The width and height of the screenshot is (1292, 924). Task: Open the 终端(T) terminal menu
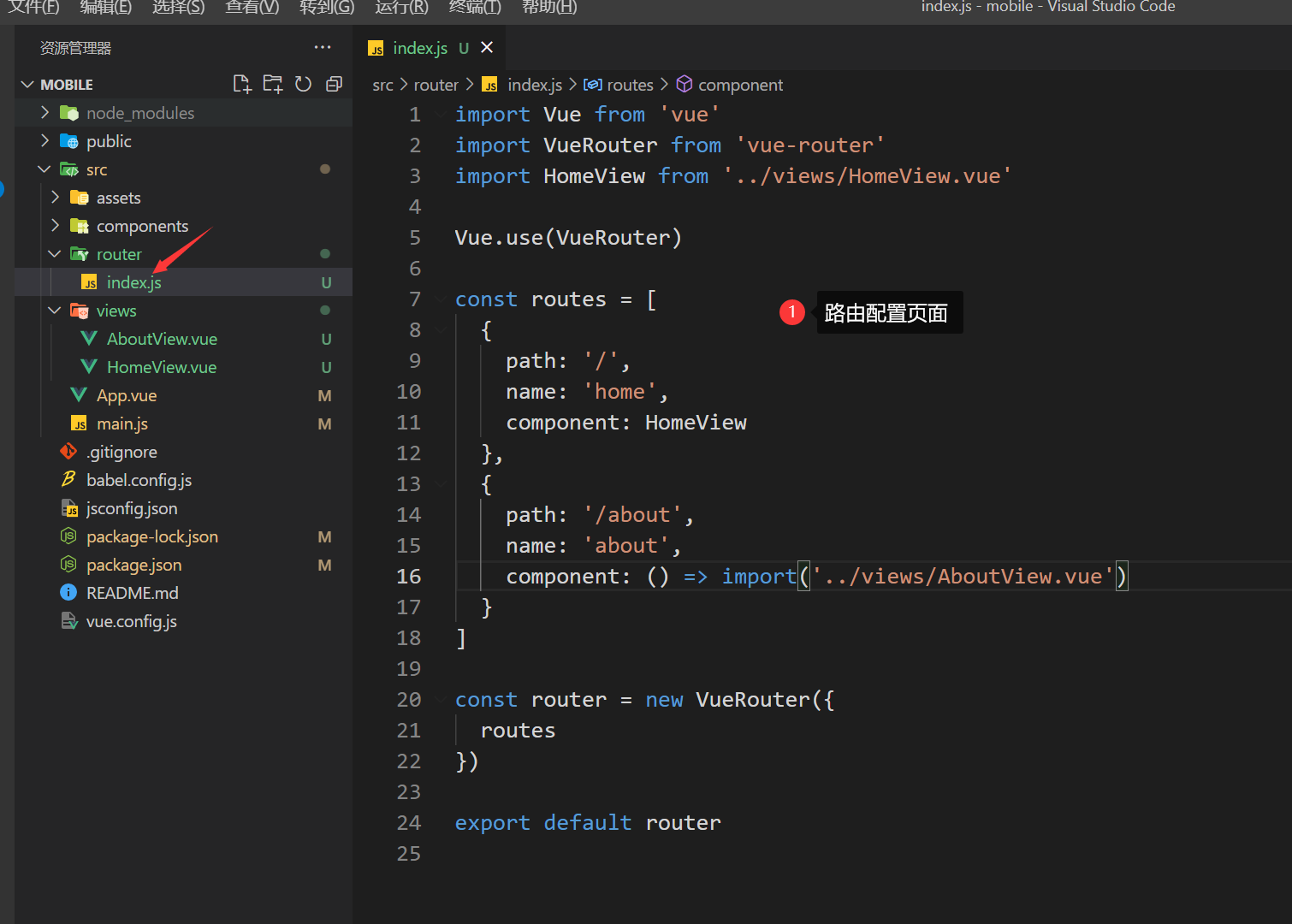(x=475, y=8)
